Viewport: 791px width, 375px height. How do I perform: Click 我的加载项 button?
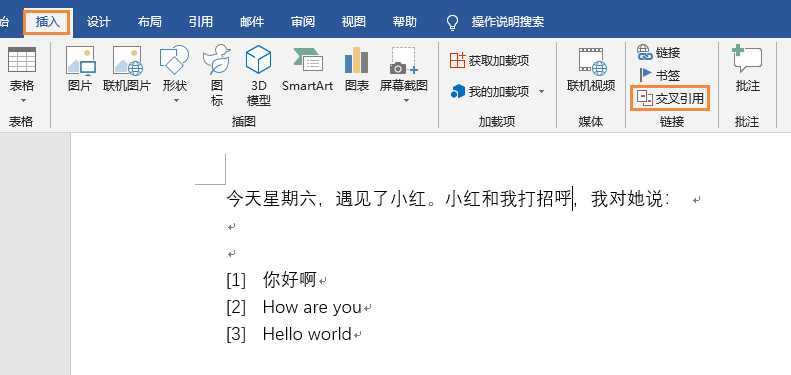(x=489, y=91)
